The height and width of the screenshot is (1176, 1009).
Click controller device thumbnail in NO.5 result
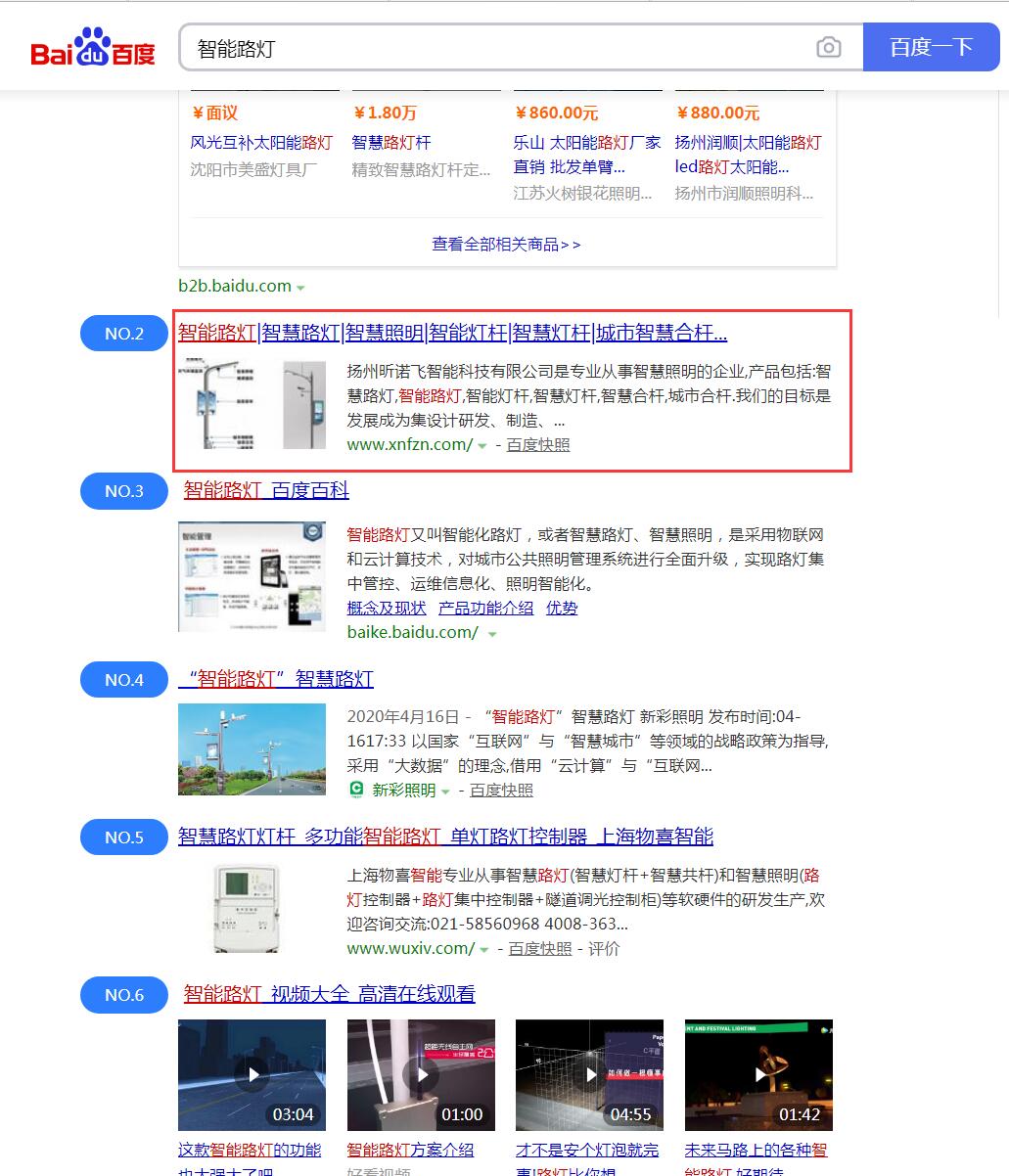pyautogui.click(x=247, y=908)
